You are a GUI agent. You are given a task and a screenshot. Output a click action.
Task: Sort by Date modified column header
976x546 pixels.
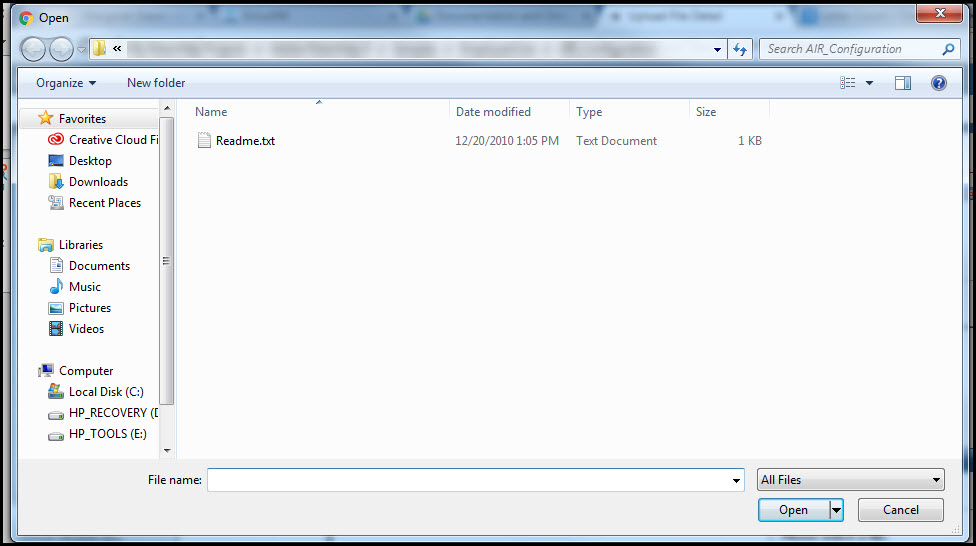[493, 112]
